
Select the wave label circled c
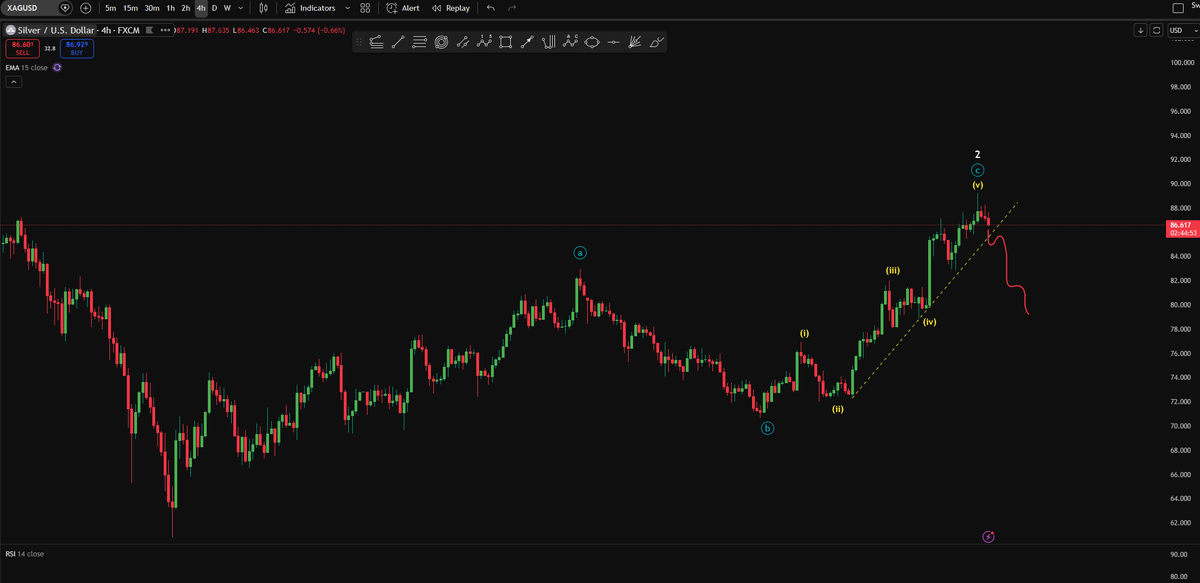pos(978,171)
